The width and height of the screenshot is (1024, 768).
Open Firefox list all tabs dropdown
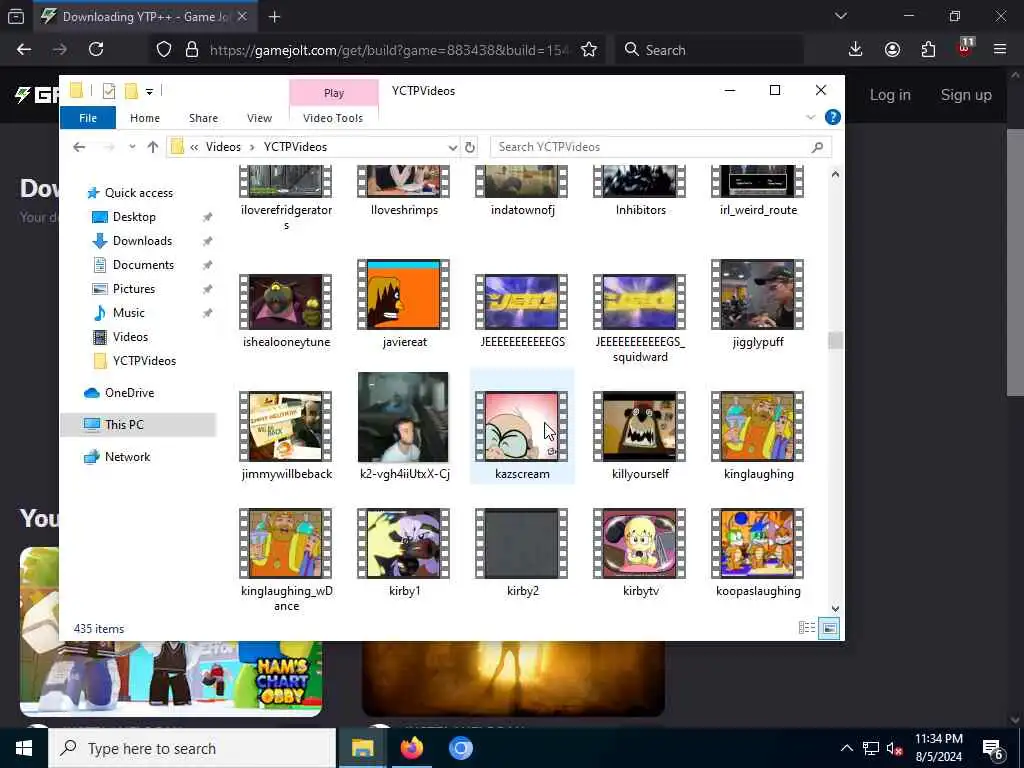tap(841, 16)
